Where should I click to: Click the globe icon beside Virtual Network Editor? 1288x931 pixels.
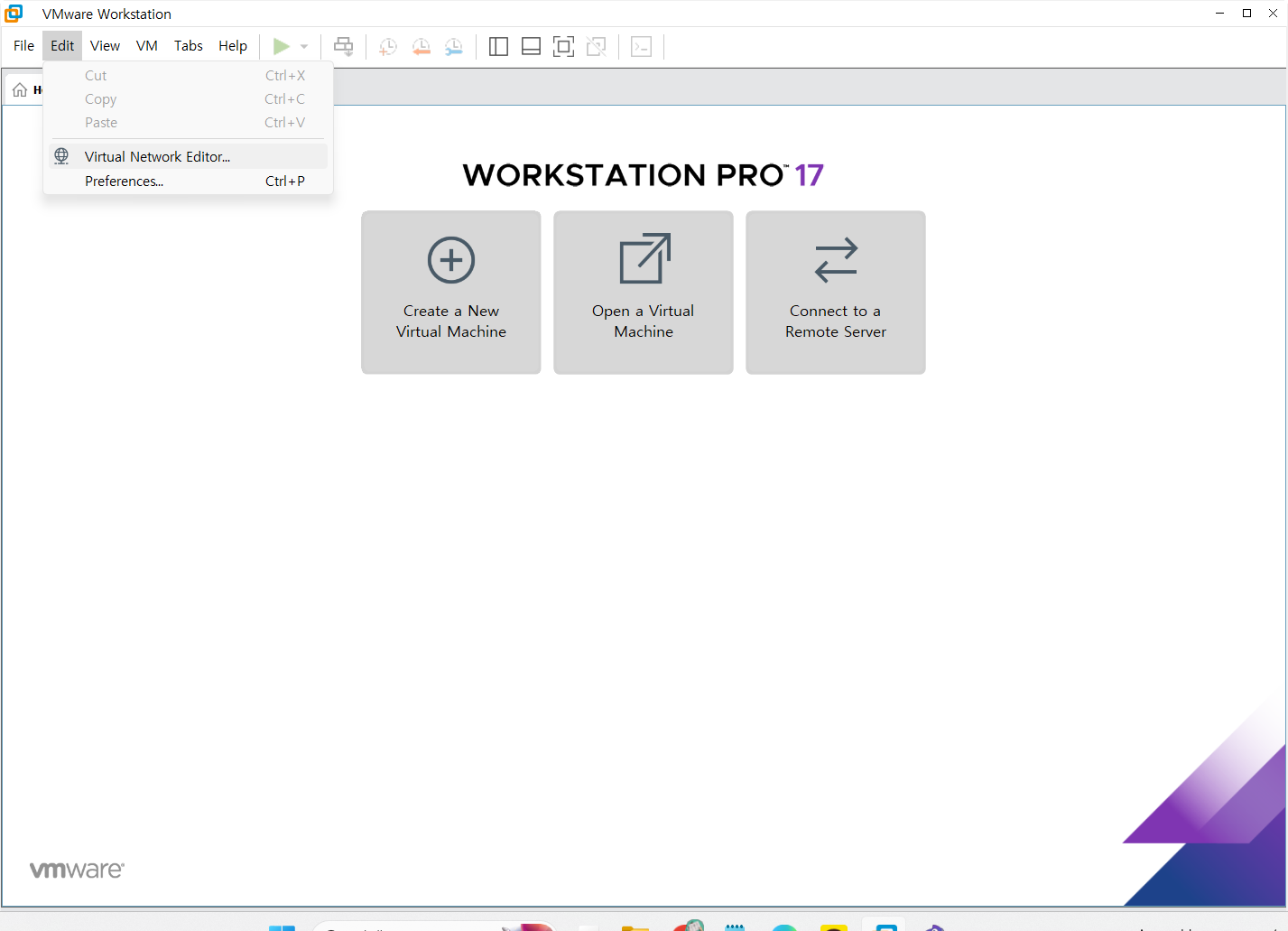[x=61, y=156]
